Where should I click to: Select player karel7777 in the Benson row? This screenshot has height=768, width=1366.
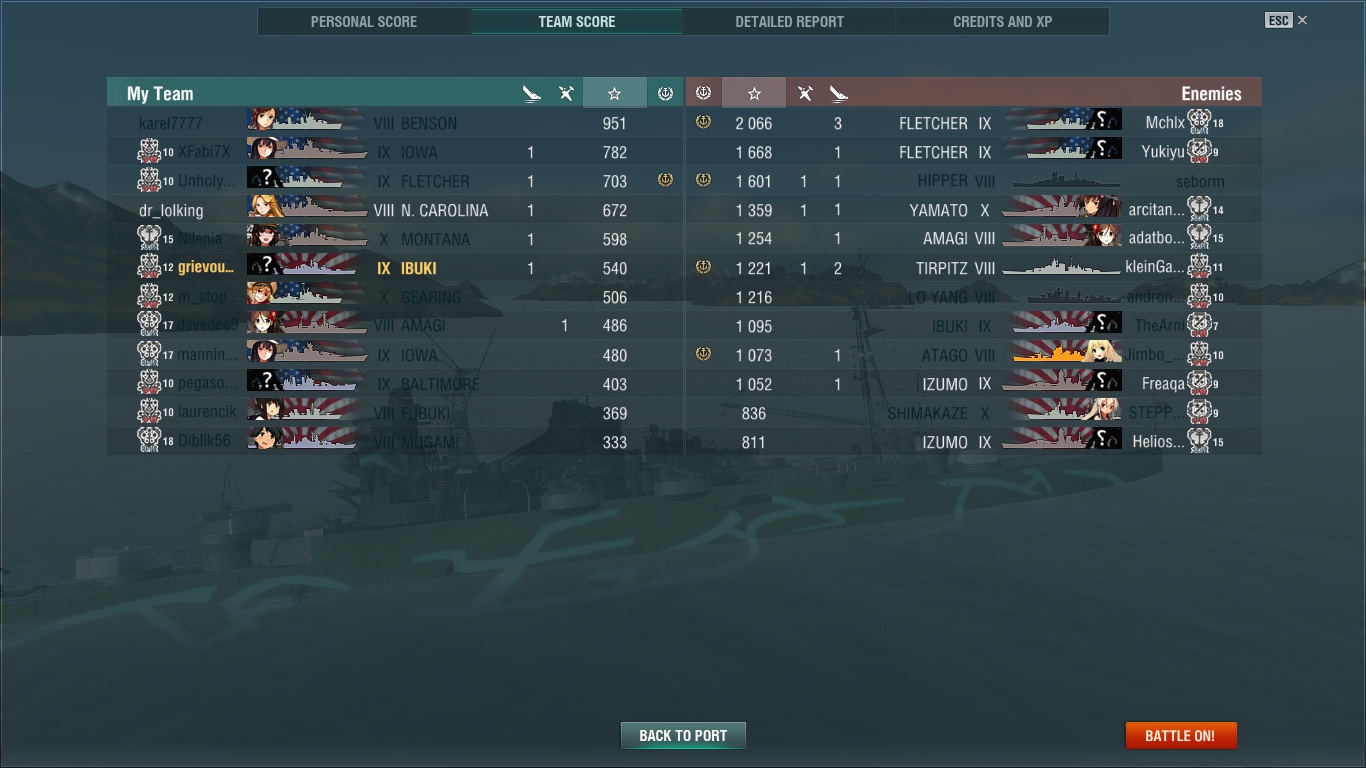(x=171, y=123)
